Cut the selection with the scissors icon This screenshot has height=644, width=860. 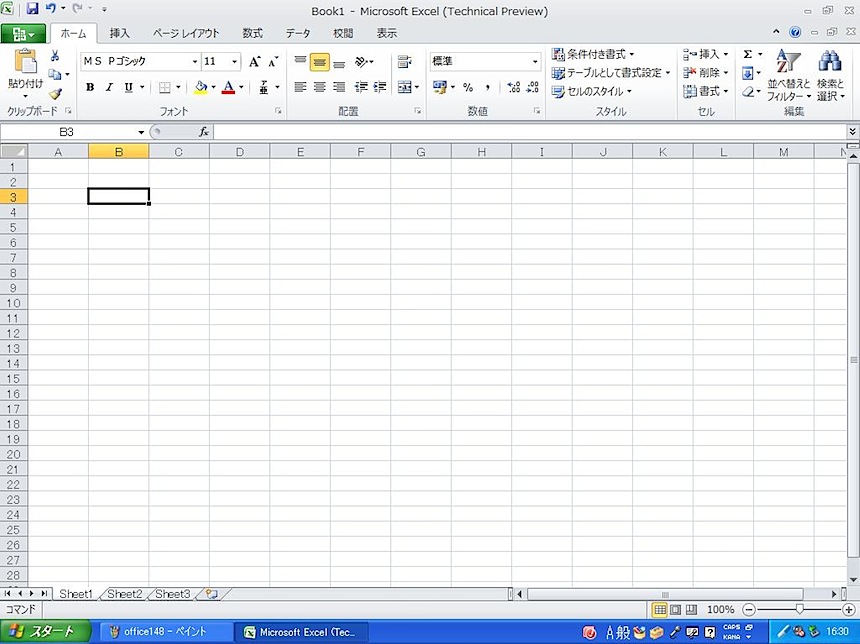pyautogui.click(x=55, y=55)
